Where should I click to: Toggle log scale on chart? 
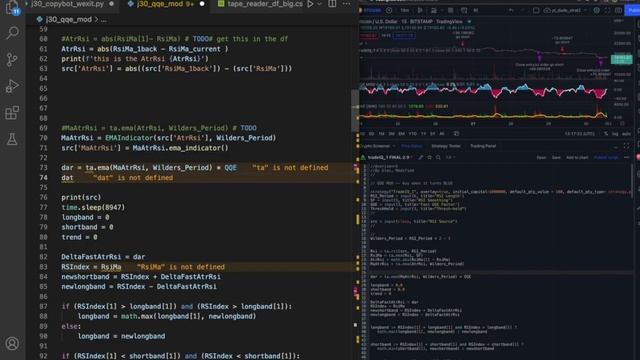[x=615, y=134]
